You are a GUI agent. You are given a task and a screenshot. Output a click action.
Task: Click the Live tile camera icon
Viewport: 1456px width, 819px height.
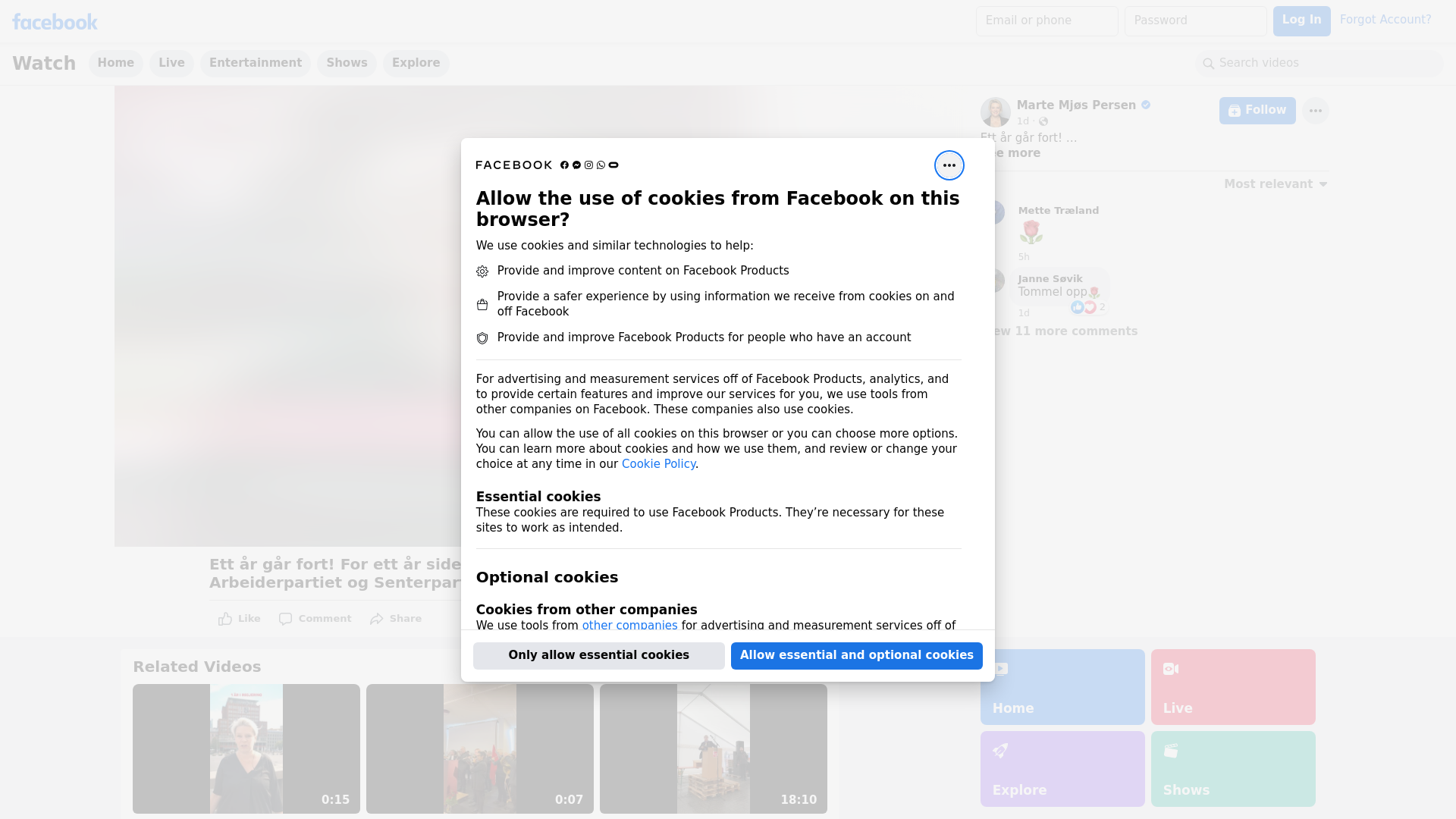point(1171,669)
